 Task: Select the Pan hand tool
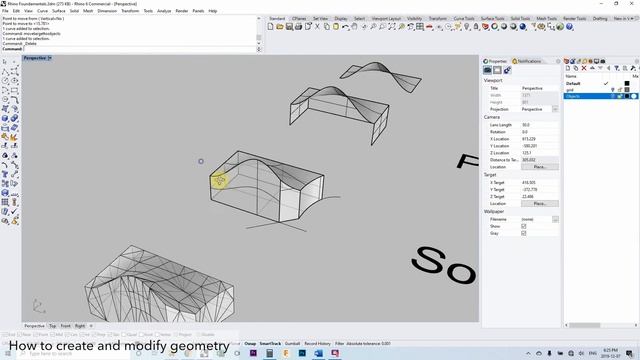(x=354, y=27)
